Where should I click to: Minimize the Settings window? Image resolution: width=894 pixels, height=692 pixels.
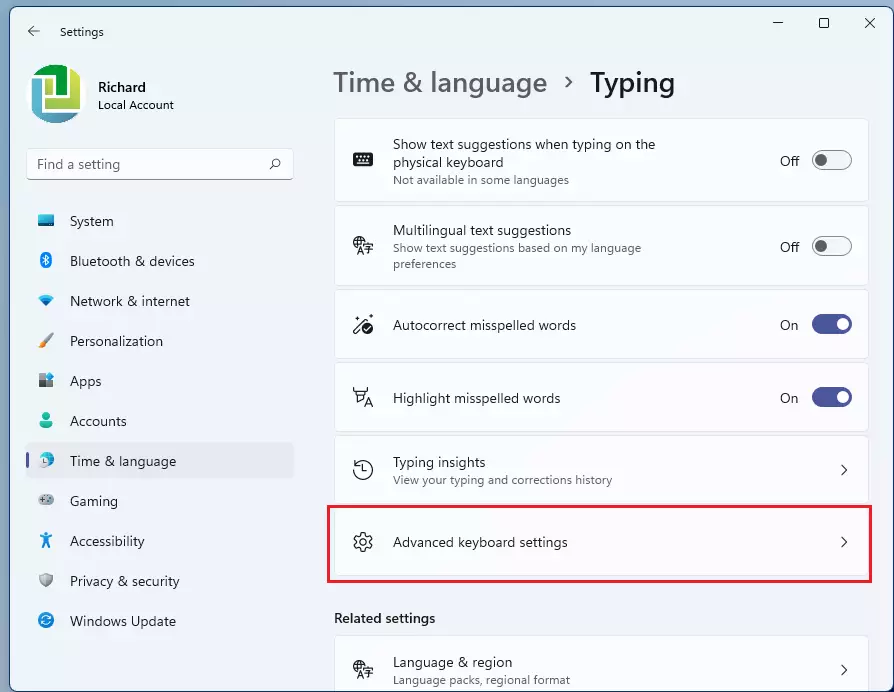[778, 23]
